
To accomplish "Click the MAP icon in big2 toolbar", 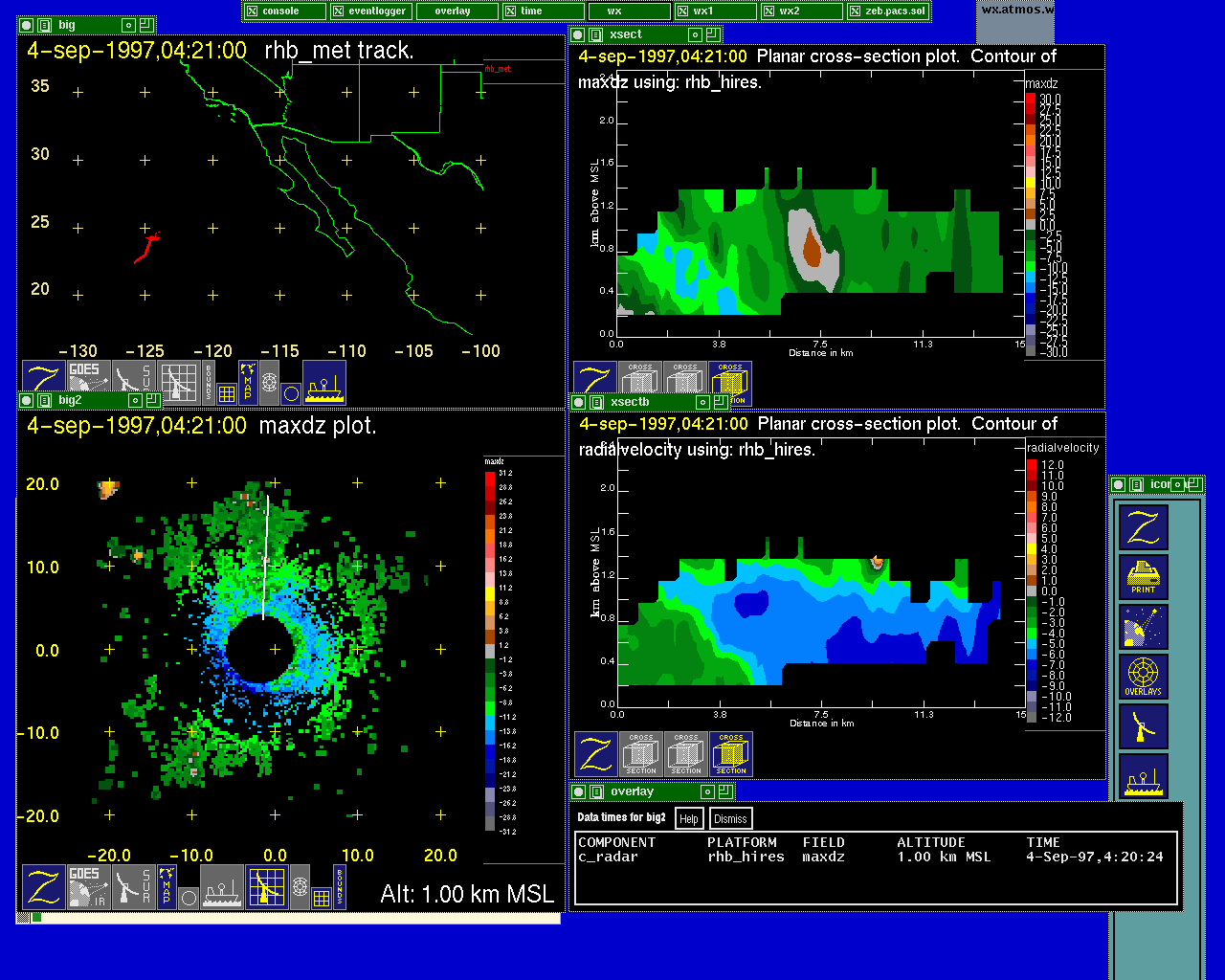I will [167, 887].
